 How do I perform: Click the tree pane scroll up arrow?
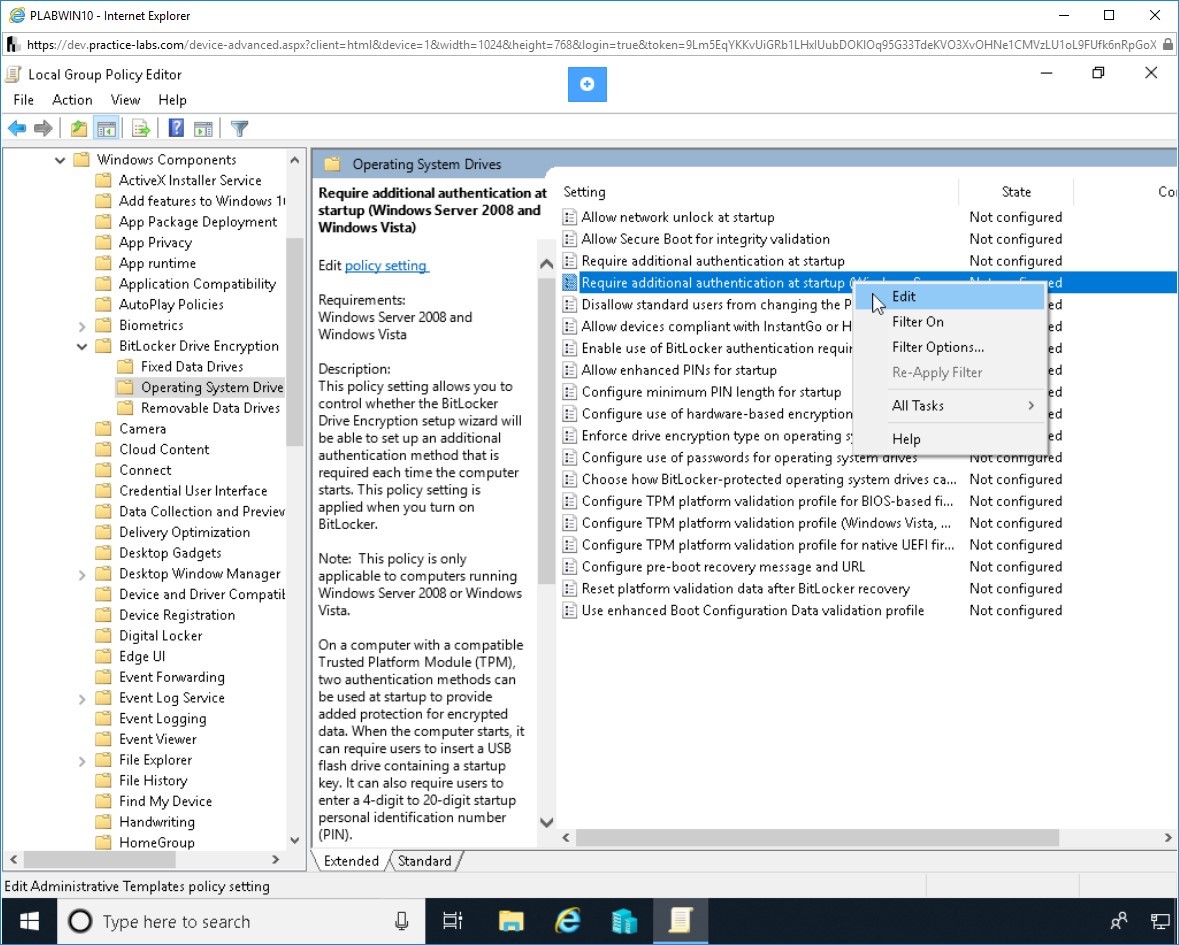coord(295,159)
